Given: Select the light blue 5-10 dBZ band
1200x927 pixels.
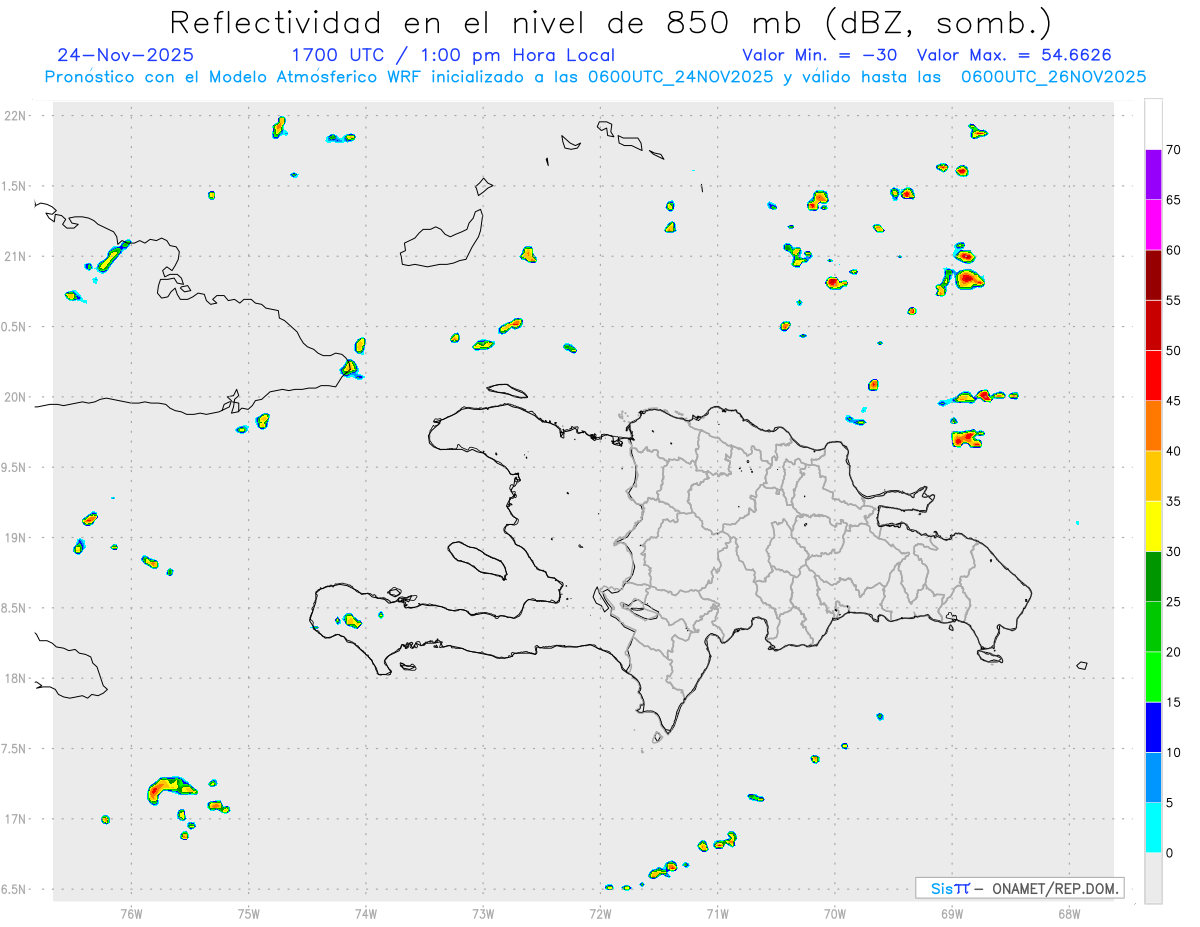Looking at the screenshot, I should [x=1153, y=778].
